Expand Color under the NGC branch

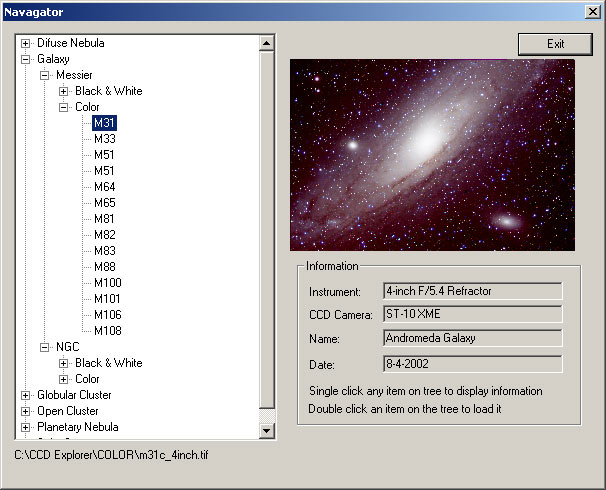point(64,379)
